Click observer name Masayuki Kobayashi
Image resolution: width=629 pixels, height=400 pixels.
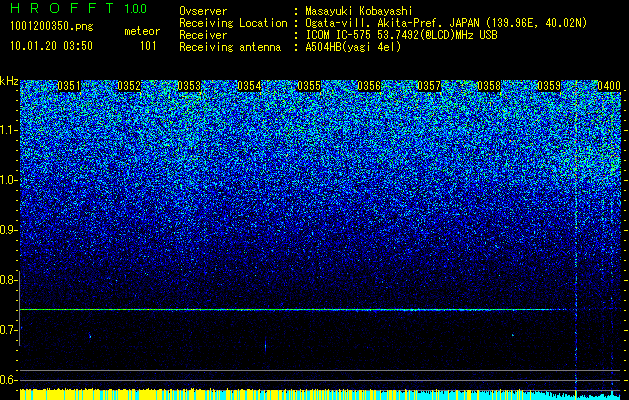click(x=359, y=11)
